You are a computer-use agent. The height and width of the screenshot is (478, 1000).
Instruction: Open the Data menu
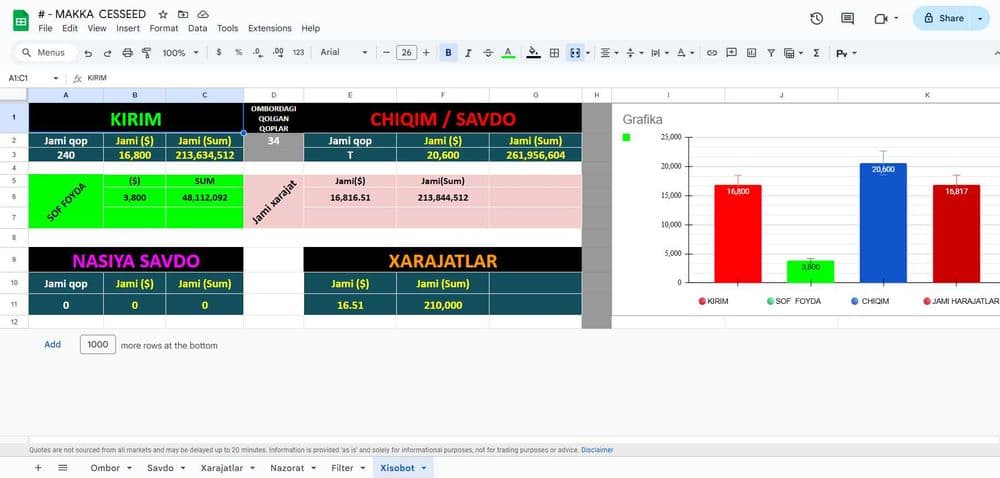(x=198, y=28)
